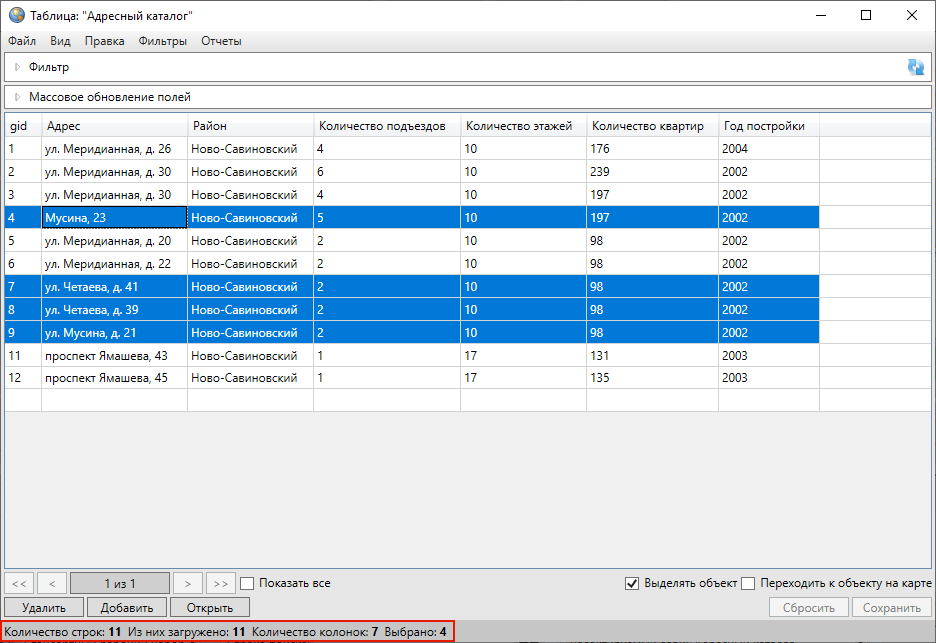Screen dimensions: 936x643
Task: Go to the previous page arrow
Action: (x=52, y=583)
